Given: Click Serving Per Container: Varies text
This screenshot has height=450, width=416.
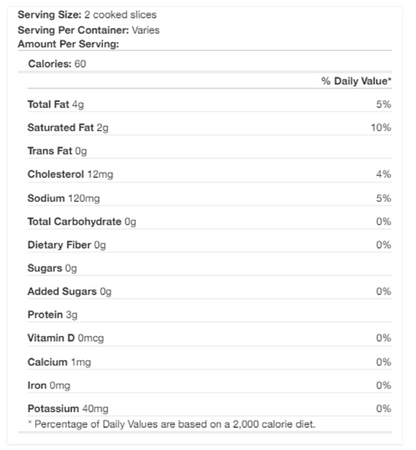Looking at the screenshot, I should (x=89, y=30).
